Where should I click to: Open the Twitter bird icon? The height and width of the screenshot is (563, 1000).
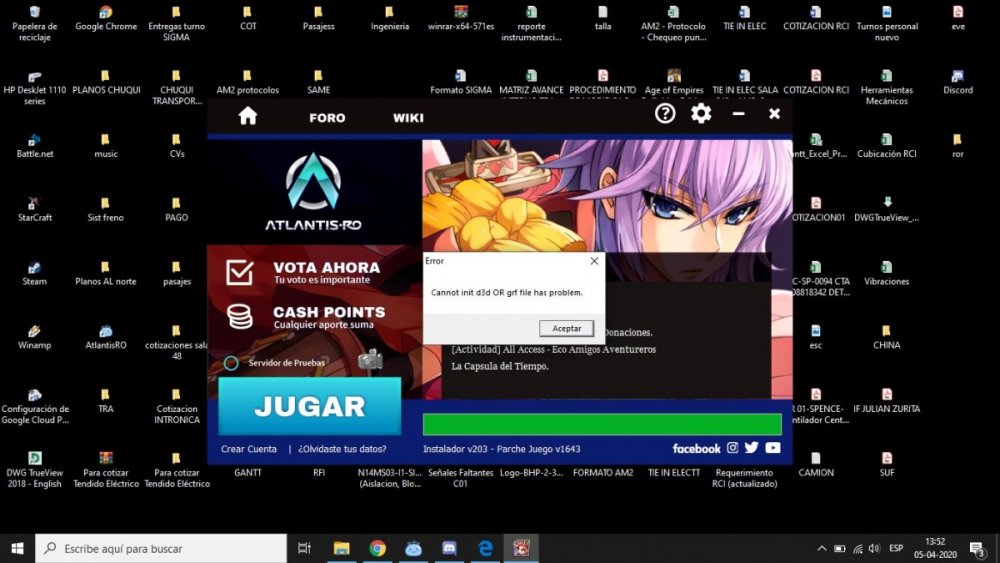[751, 448]
